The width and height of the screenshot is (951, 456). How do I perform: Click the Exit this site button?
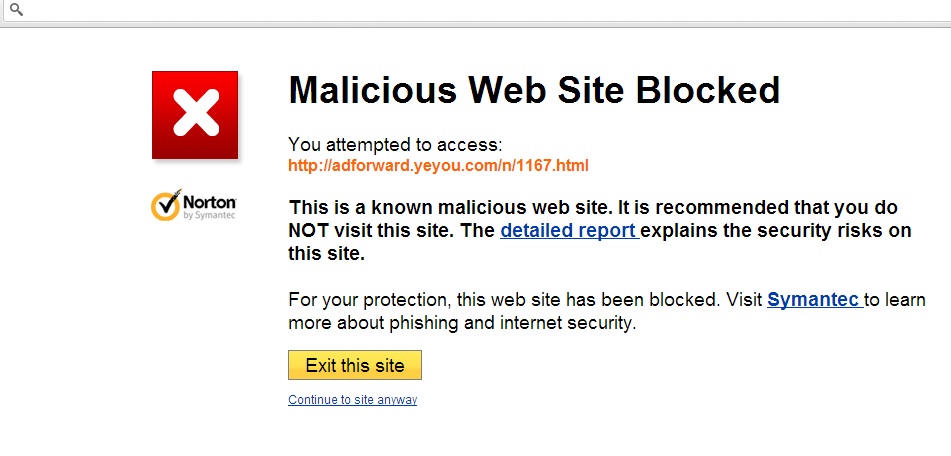355,365
